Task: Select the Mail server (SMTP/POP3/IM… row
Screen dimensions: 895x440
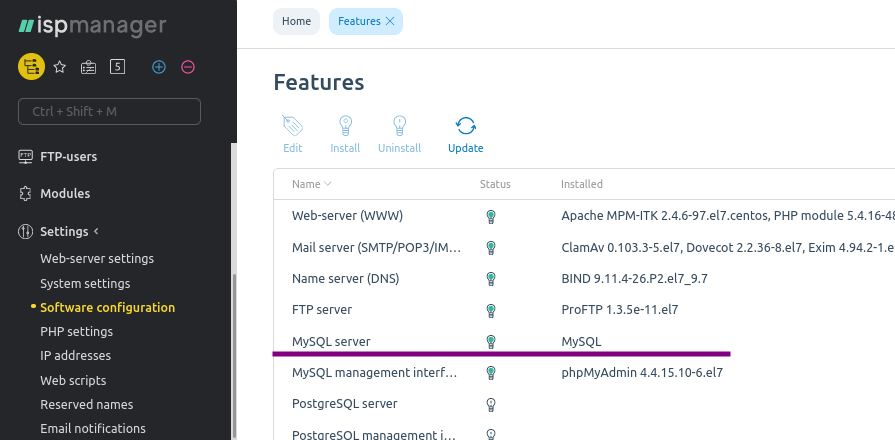Action: [x=584, y=248]
